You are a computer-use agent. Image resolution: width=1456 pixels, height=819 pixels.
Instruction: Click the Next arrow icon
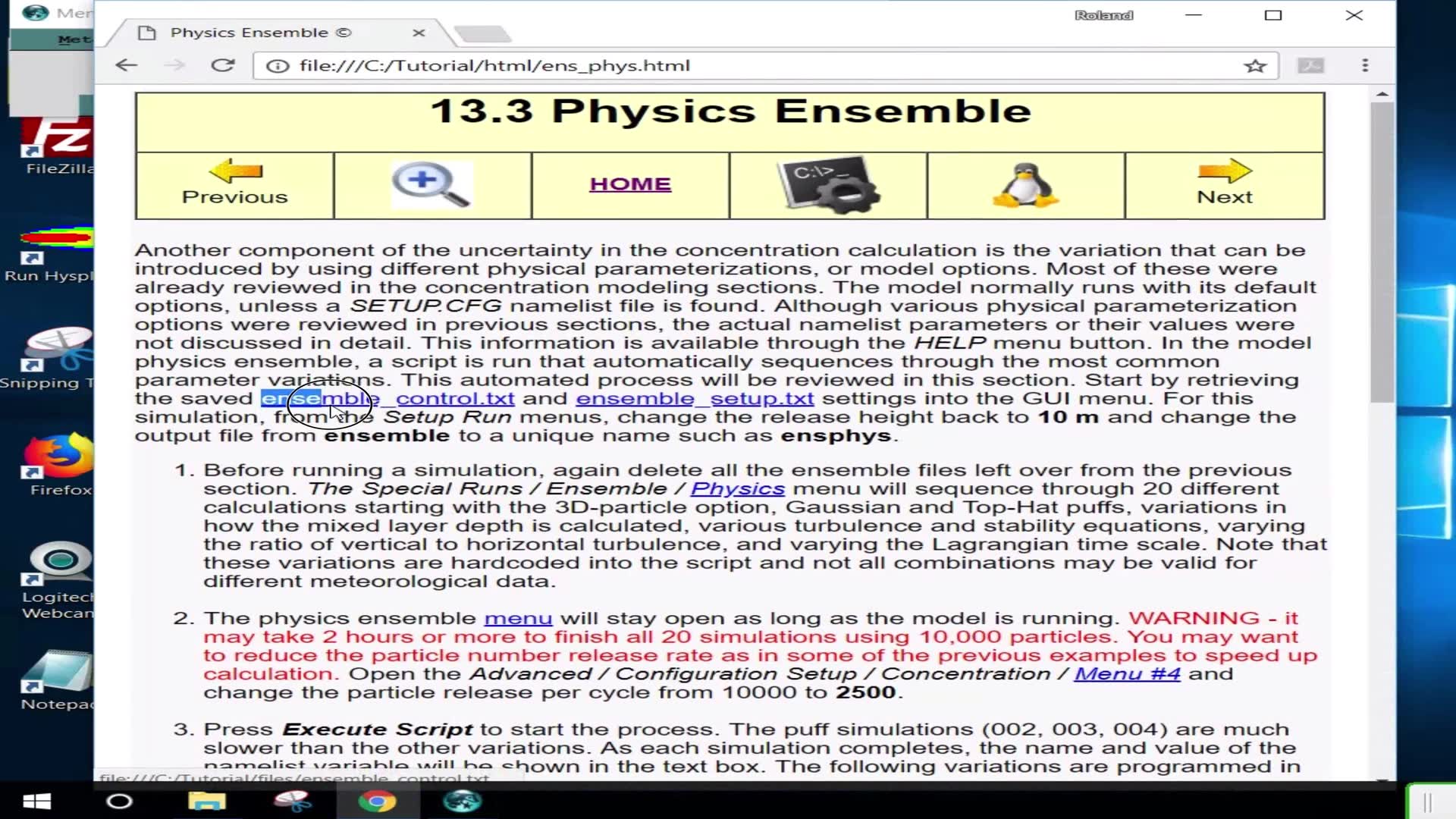point(1224,171)
